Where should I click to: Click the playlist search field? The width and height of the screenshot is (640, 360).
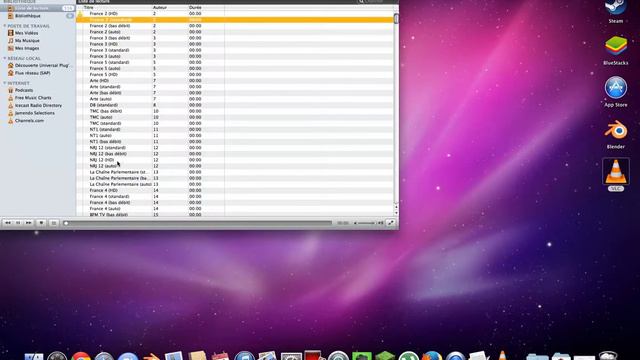tap(376, 2)
